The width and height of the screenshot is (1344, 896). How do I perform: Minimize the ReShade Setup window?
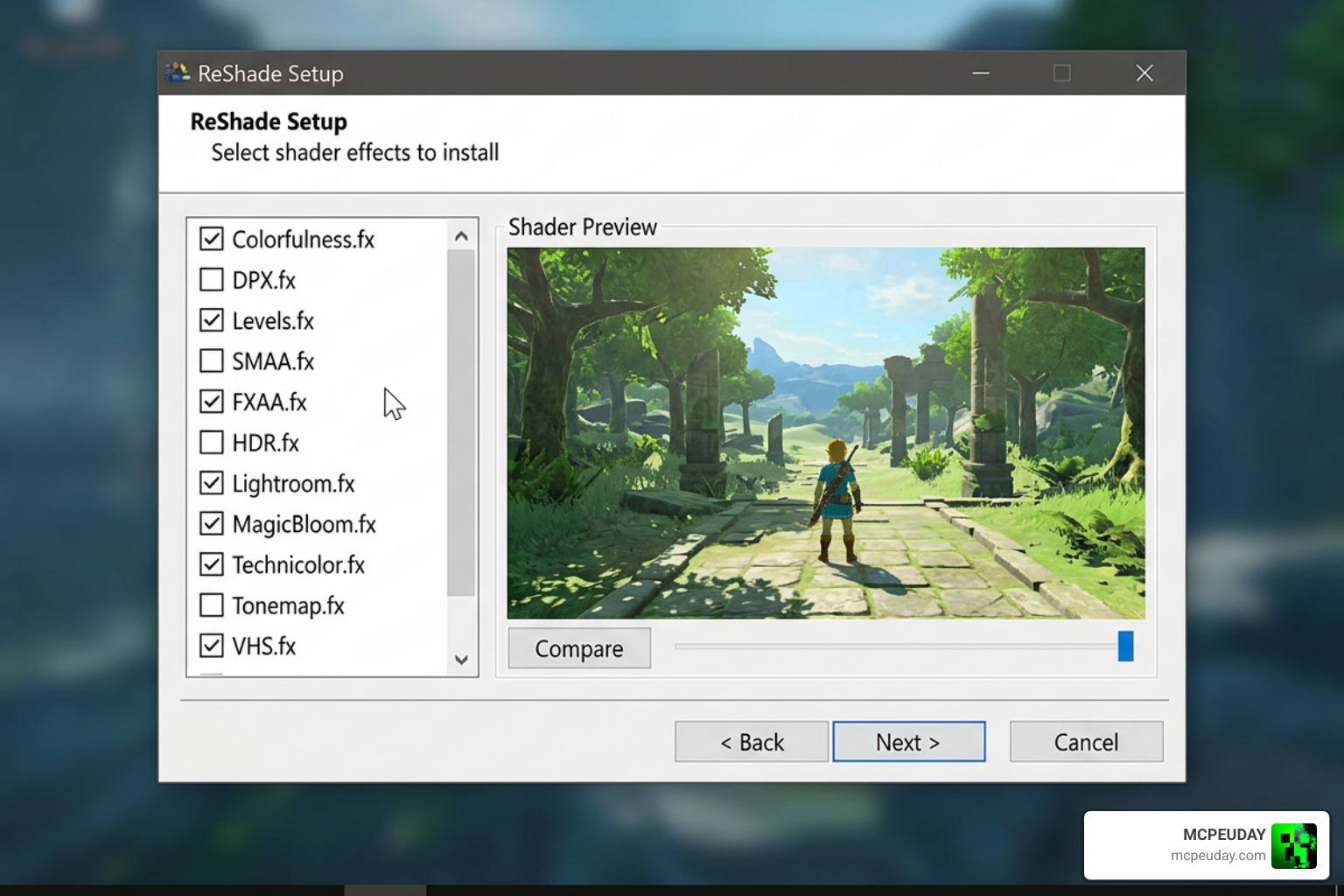pos(981,73)
